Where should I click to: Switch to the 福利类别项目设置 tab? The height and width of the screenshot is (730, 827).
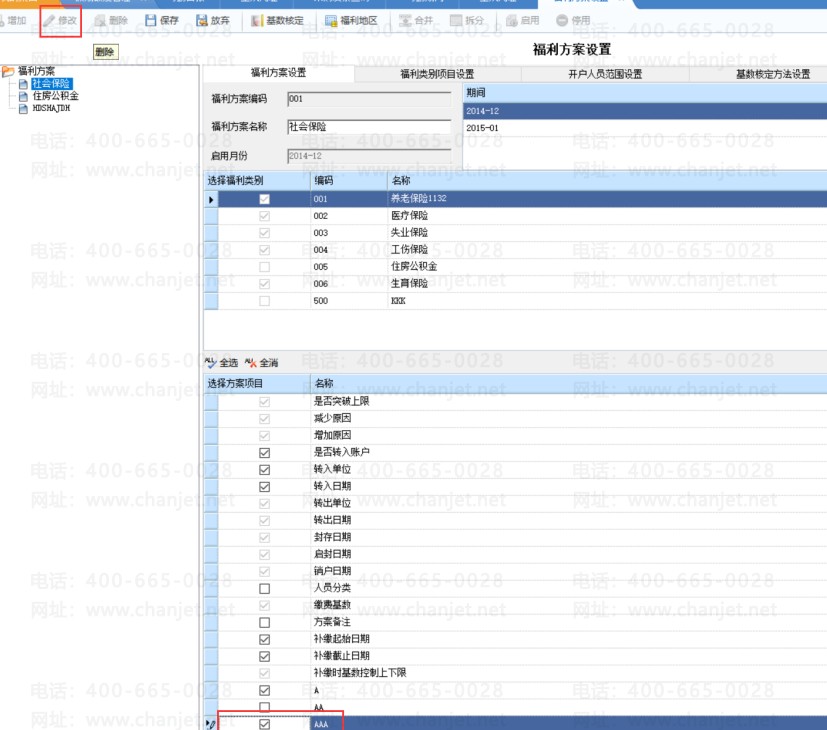point(437,74)
